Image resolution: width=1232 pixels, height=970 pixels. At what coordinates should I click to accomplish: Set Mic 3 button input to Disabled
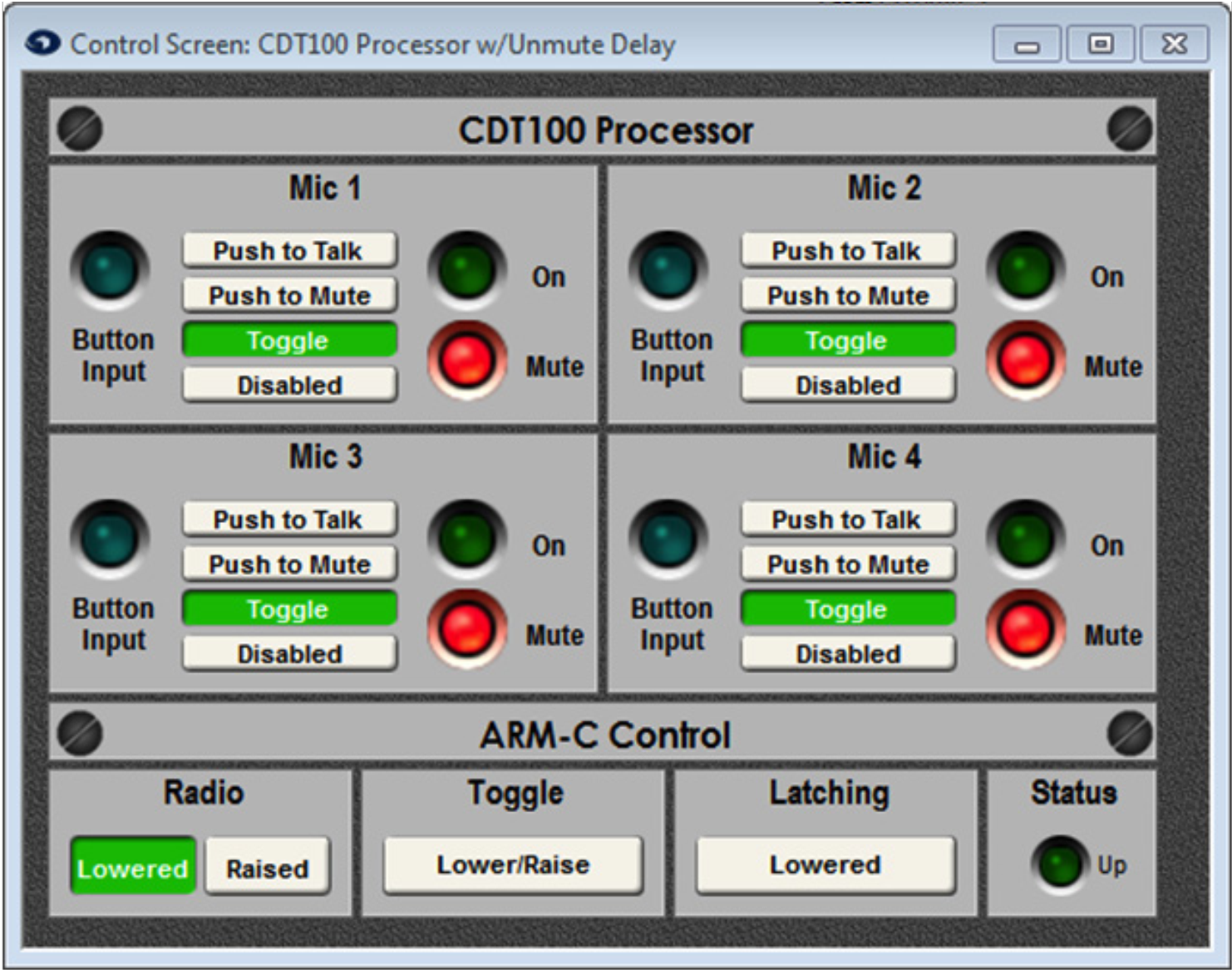(288, 652)
